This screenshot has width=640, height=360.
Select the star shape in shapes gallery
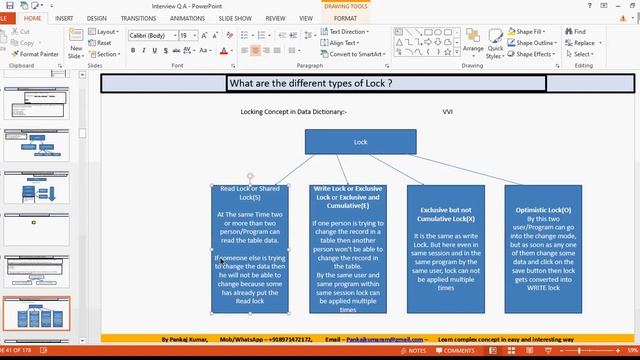pos(448,52)
